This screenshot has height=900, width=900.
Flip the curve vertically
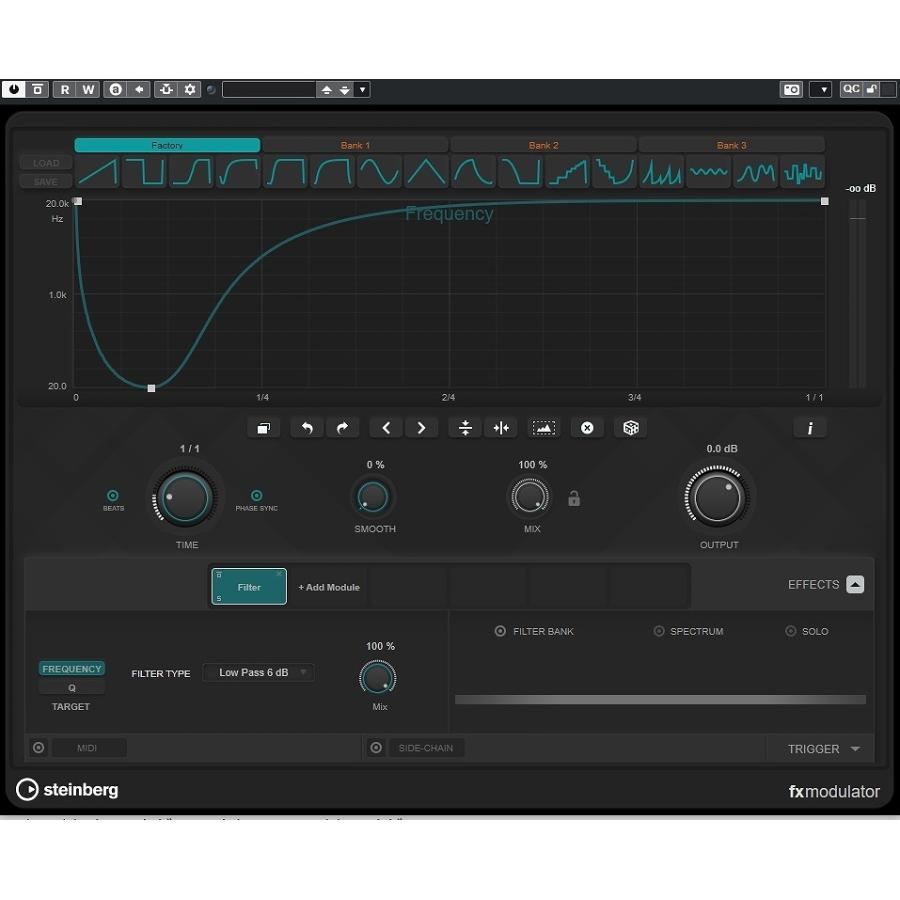tap(464, 427)
